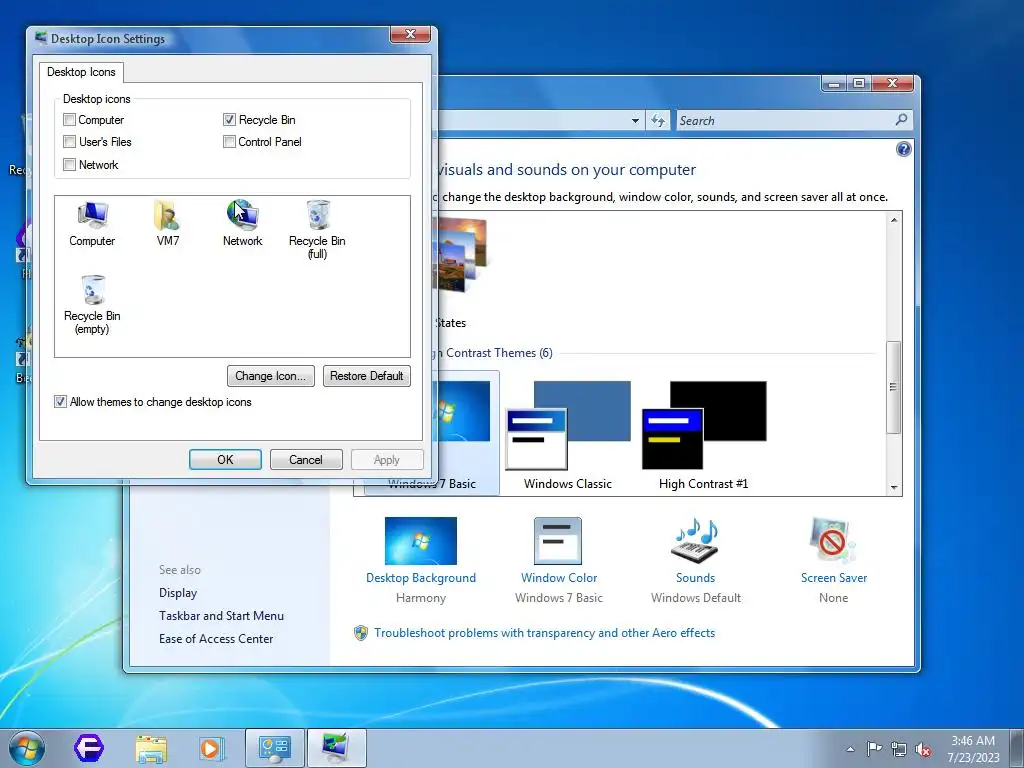Select the Windows 7 Basic theme

[468, 436]
